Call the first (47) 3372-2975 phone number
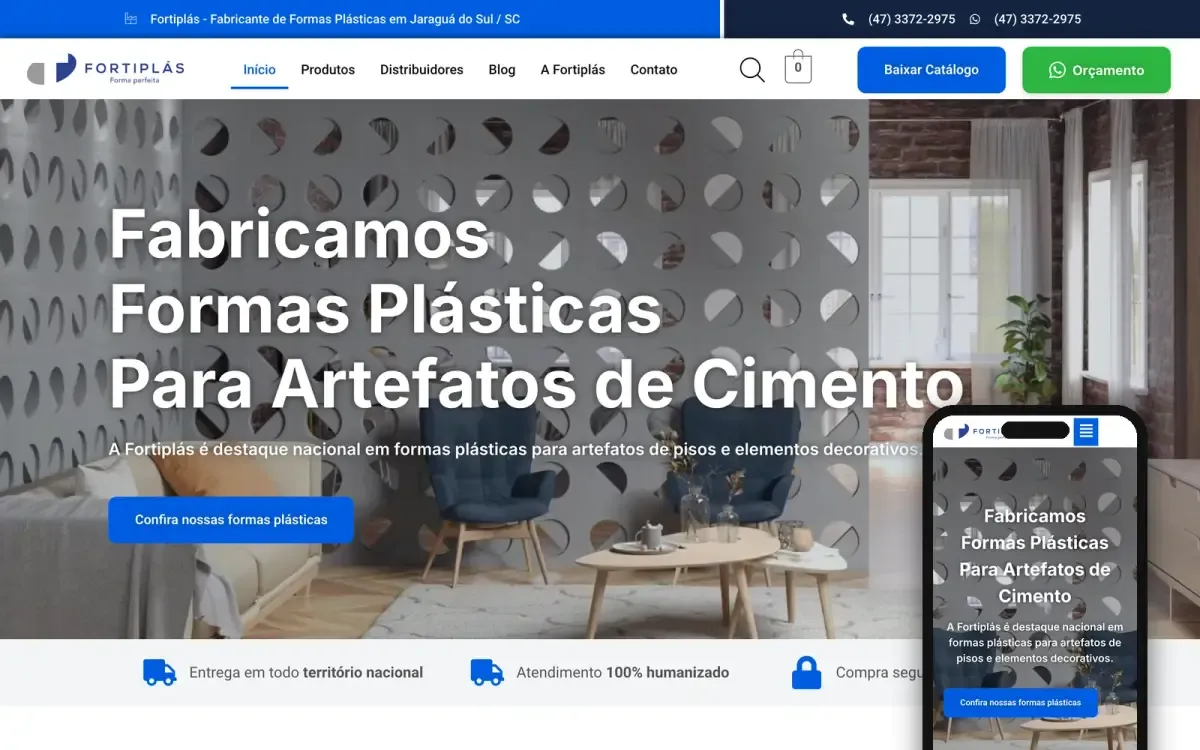 pos(911,19)
